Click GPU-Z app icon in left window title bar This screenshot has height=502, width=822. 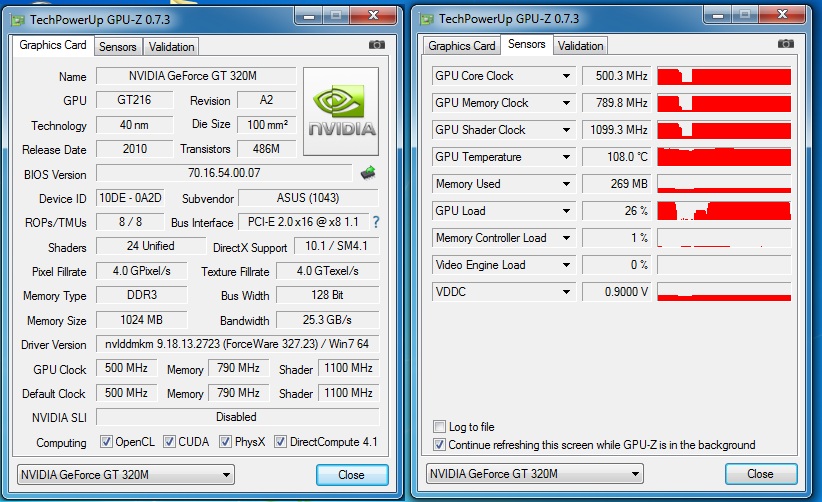[18, 20]
